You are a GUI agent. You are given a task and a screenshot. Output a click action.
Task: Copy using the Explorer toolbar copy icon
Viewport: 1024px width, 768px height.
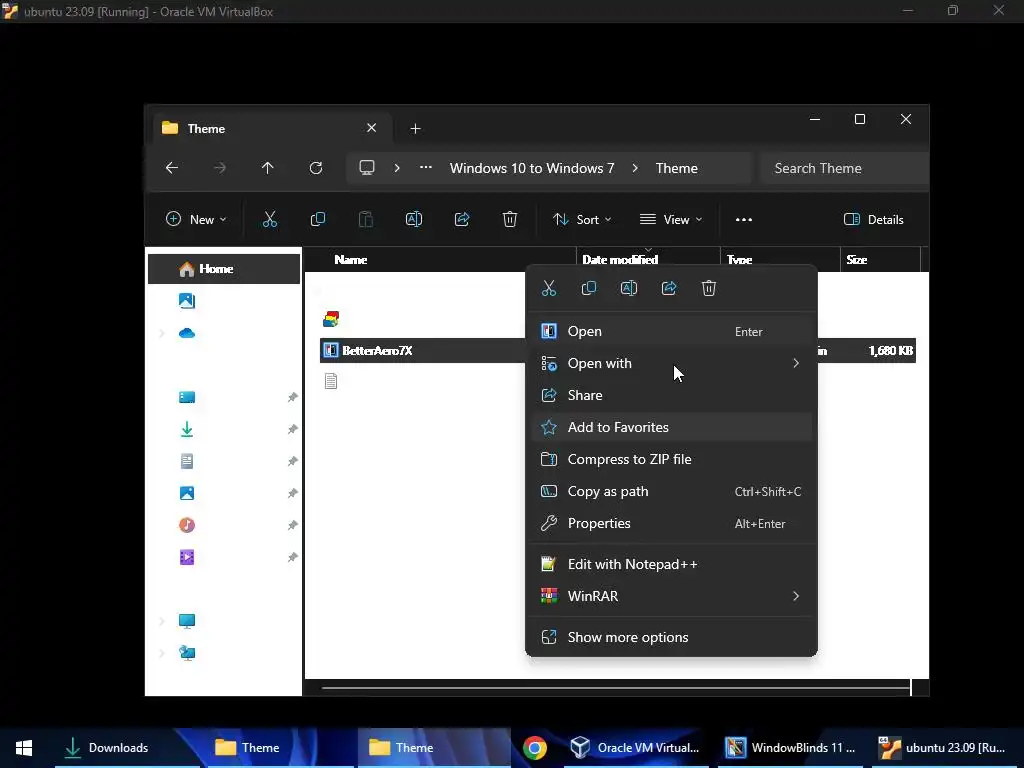pos(318,219)
